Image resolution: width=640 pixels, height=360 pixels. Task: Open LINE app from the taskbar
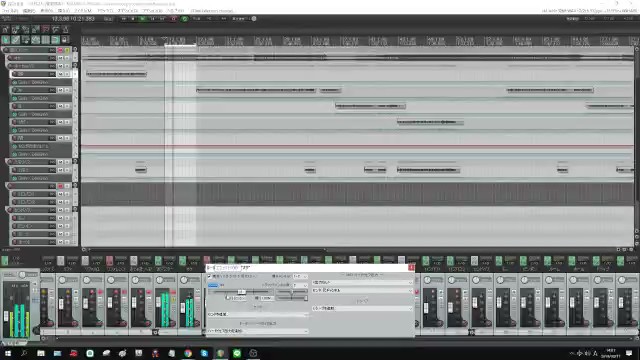[x=237, y=353]
